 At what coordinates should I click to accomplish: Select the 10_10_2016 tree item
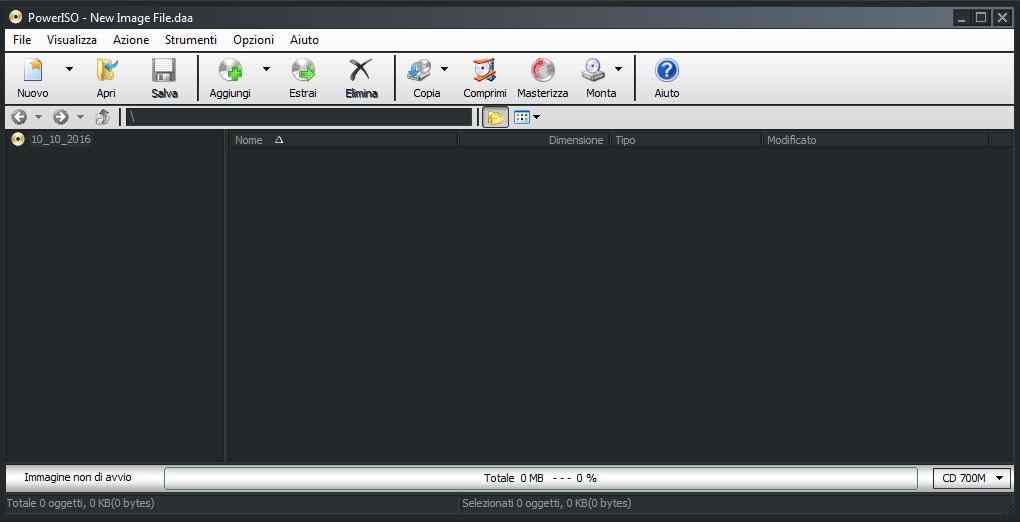(61, 139)
